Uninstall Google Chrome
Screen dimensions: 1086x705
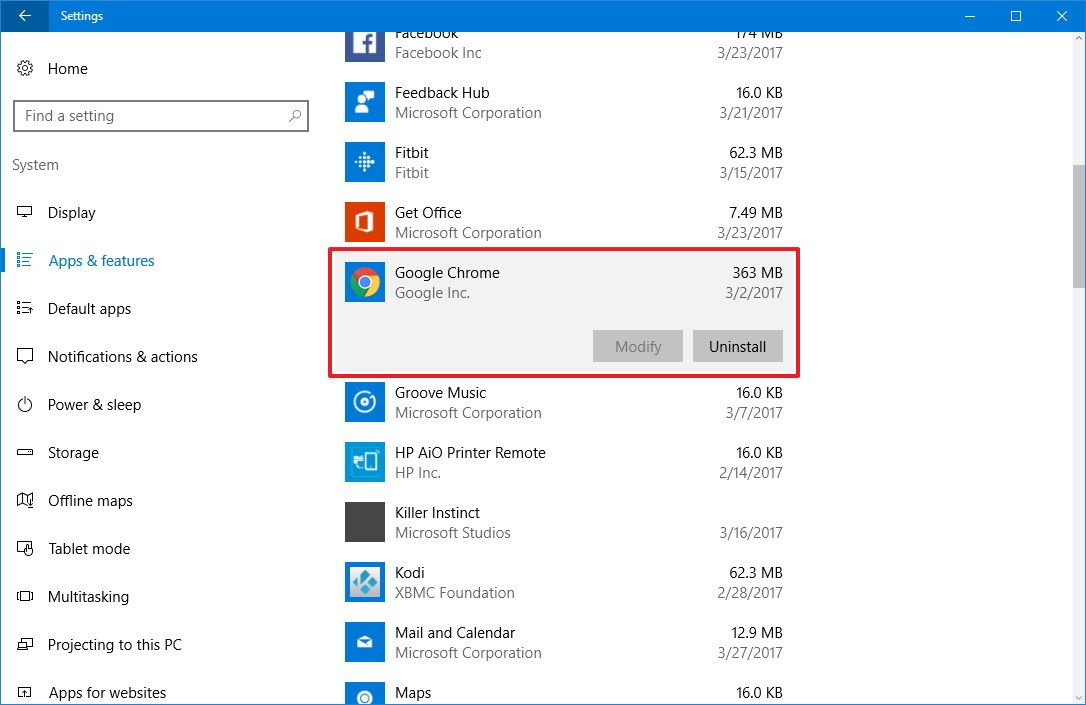(737, 346)
